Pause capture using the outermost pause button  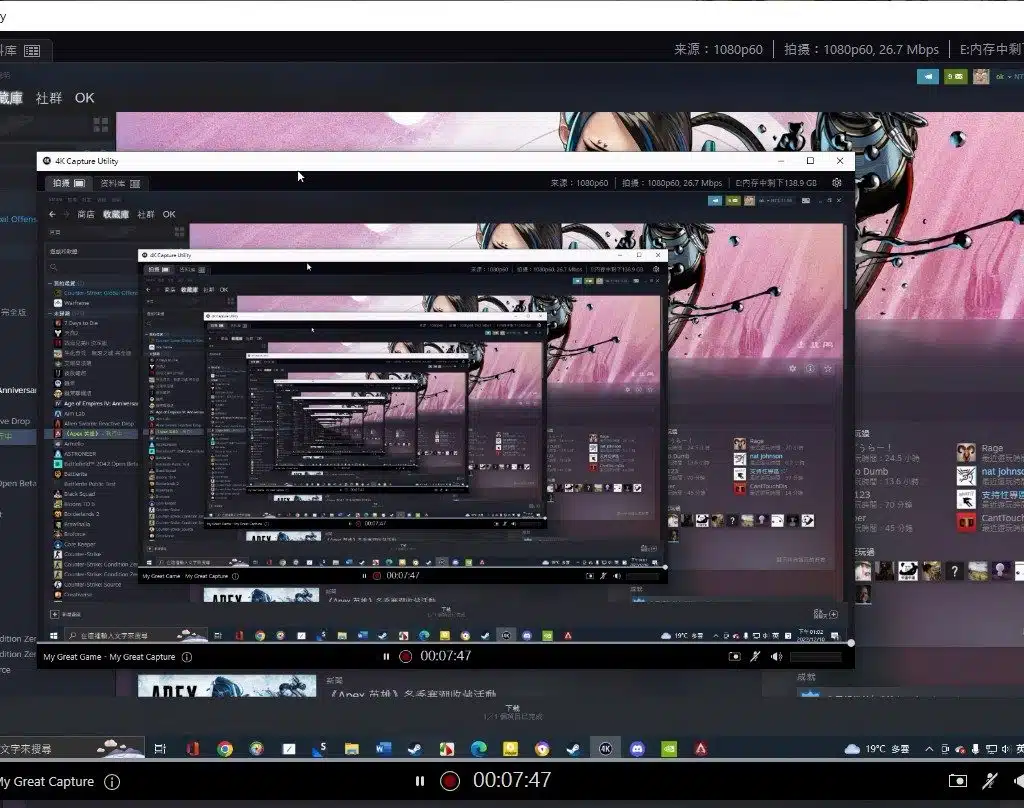[420, 781]
